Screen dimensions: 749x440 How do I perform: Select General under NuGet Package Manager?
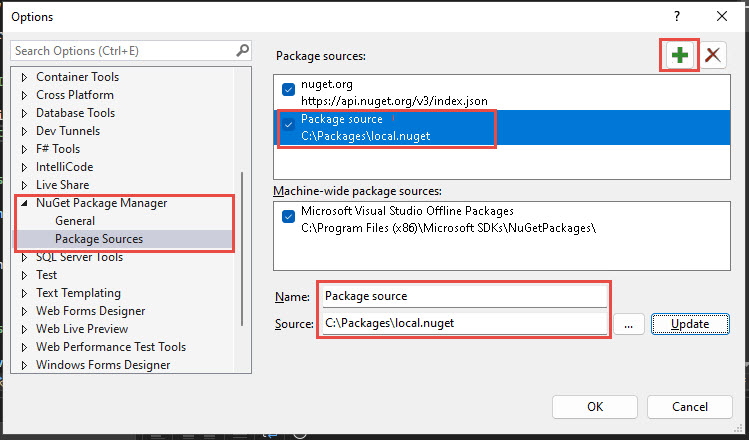point(75,221)
